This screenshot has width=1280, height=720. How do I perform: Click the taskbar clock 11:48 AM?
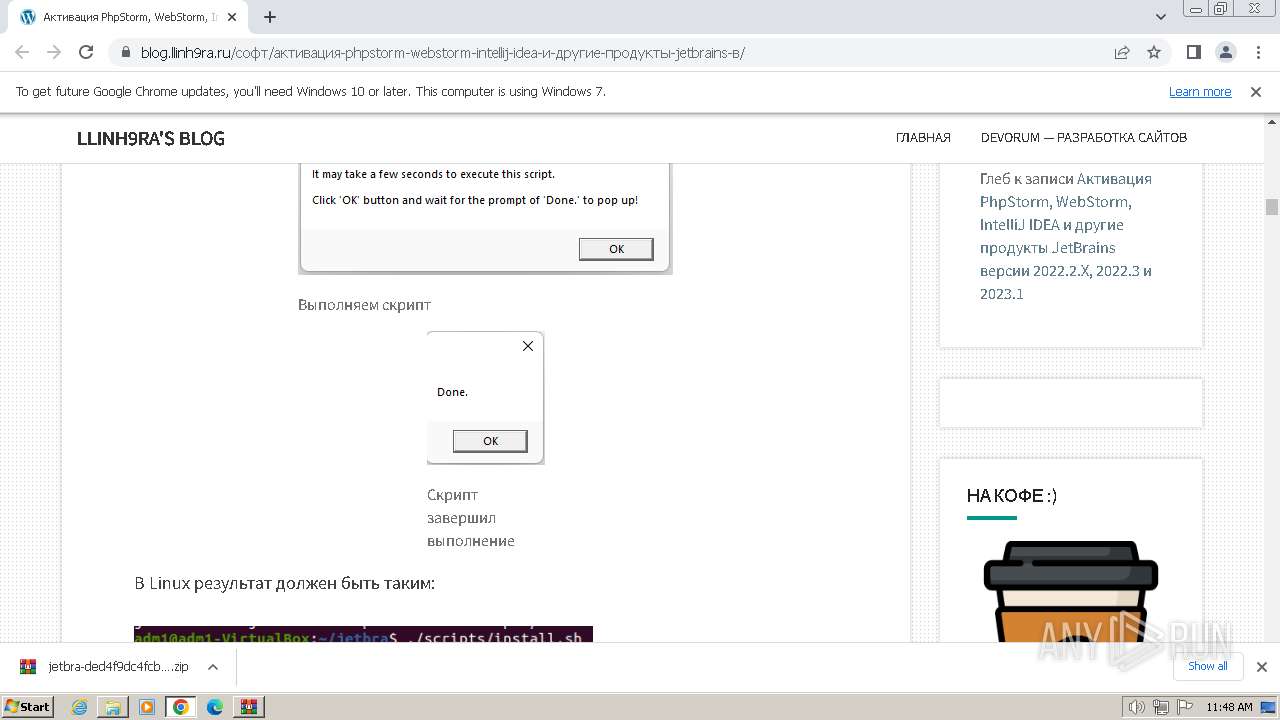(1229, 707)
